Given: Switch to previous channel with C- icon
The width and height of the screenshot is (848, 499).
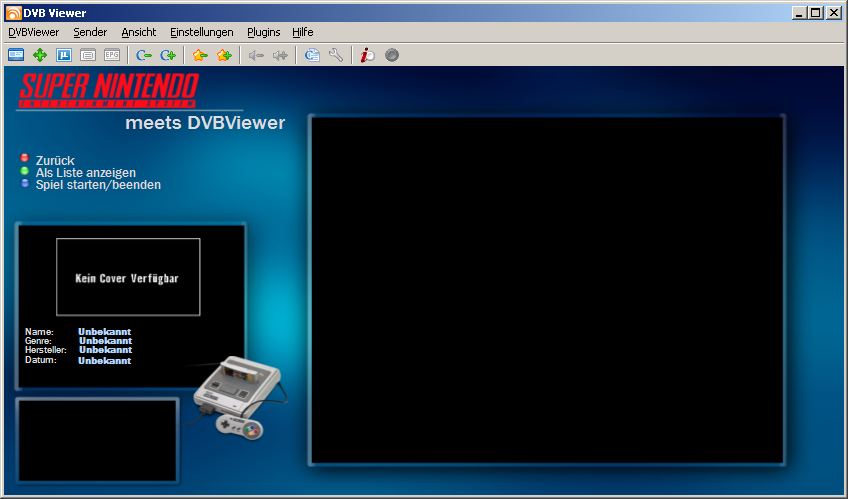Looking at the screenshot, I should (x=143, y=55).
